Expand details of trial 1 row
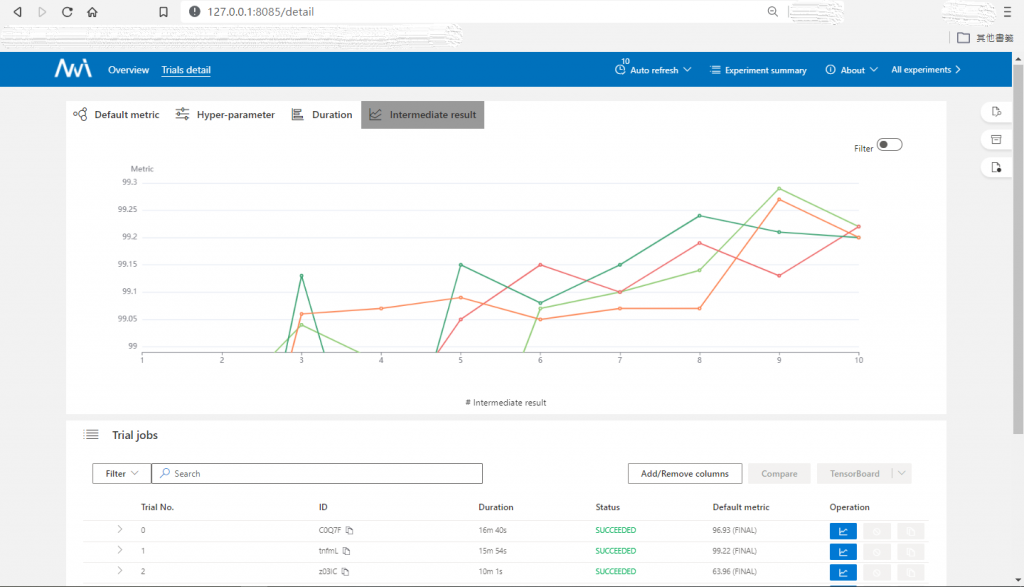This screenshot has height=587, width=1024. click(x=120, y=550)
